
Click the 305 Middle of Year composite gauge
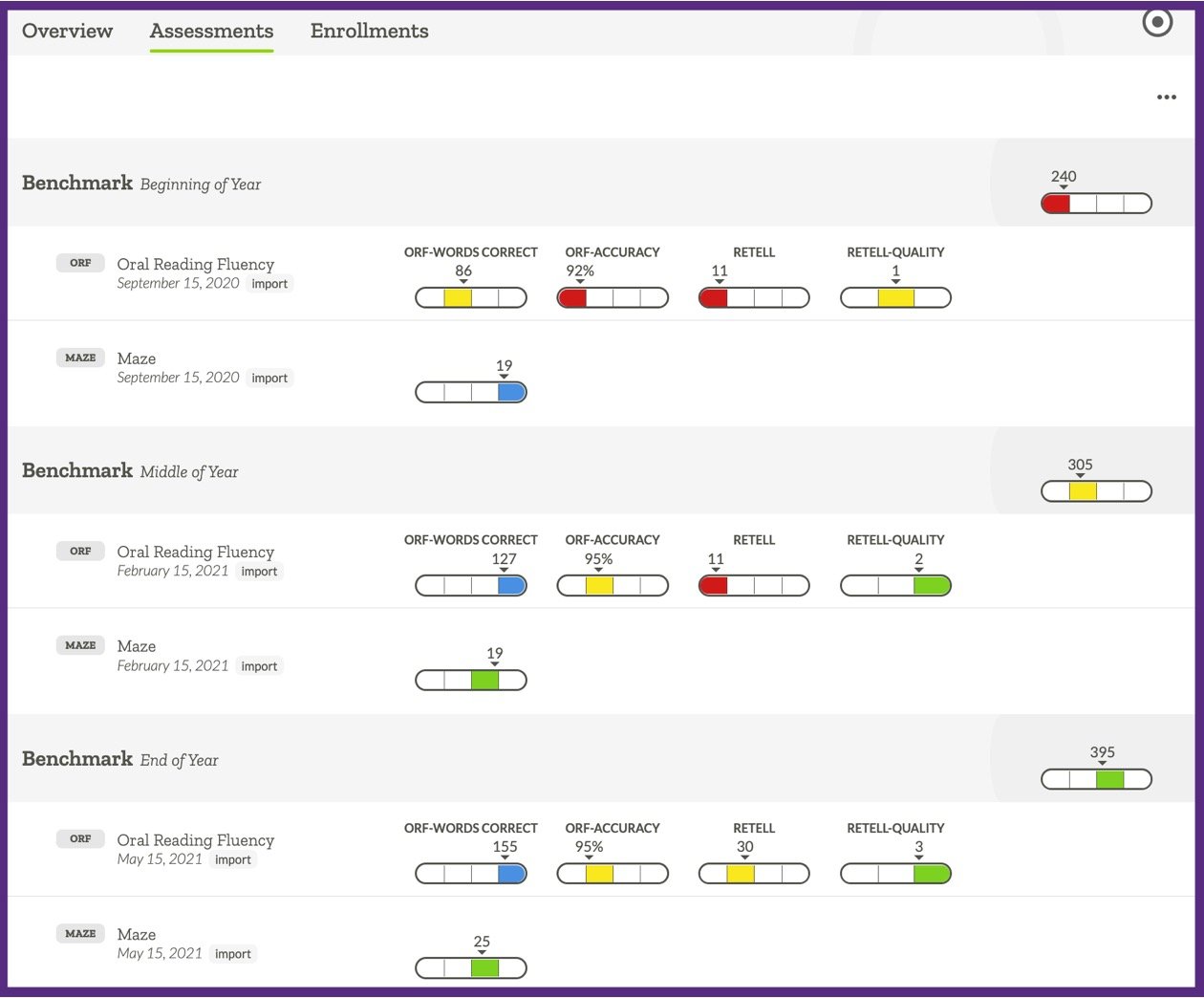pyautogui.click(x=1096, y=490)
